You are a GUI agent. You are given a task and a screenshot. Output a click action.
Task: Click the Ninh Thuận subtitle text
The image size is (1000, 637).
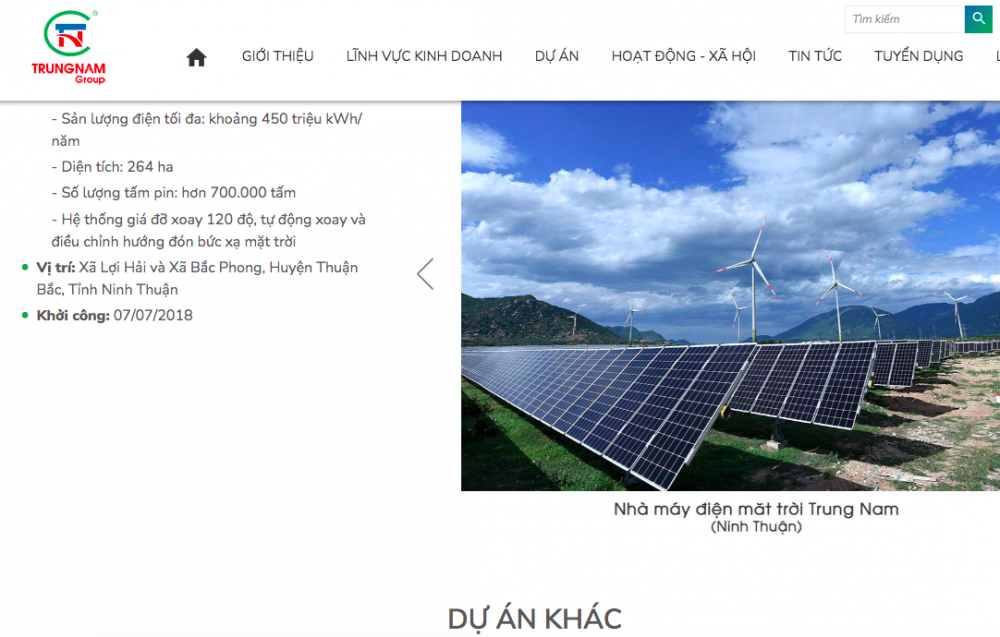click(756, 526)
